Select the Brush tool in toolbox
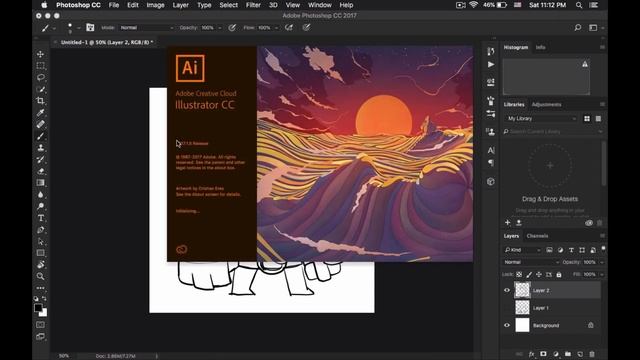640x360 pixels. click(40, 136)
